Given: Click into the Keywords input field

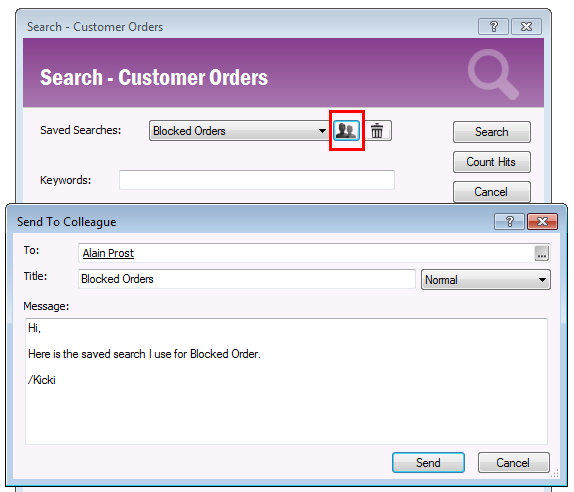Looking at the screenshot, I should (x=257, y=180).
